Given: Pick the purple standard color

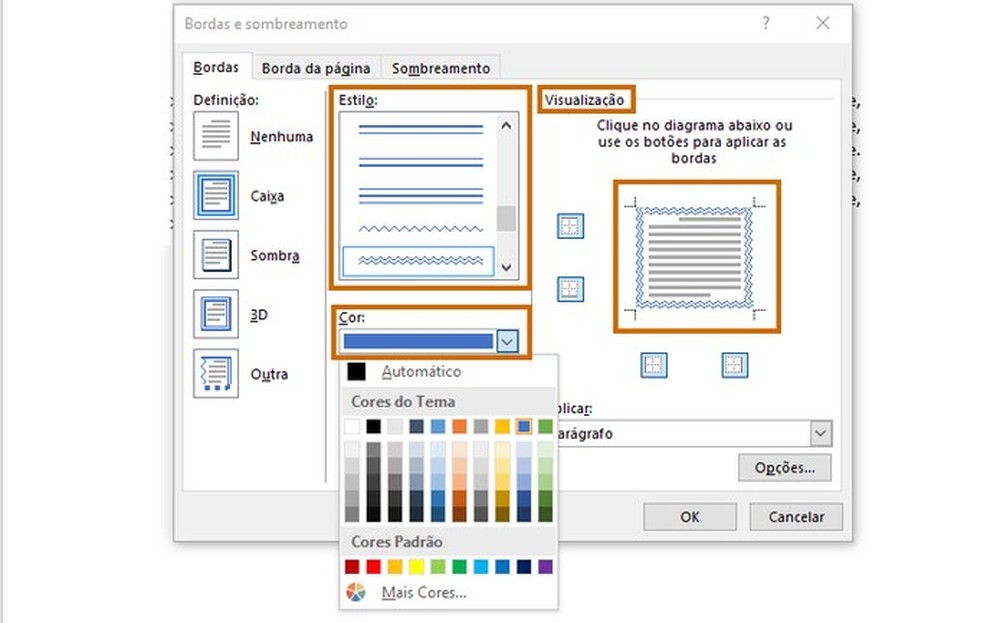Looking at the screenshot, I should click(545, 566).
